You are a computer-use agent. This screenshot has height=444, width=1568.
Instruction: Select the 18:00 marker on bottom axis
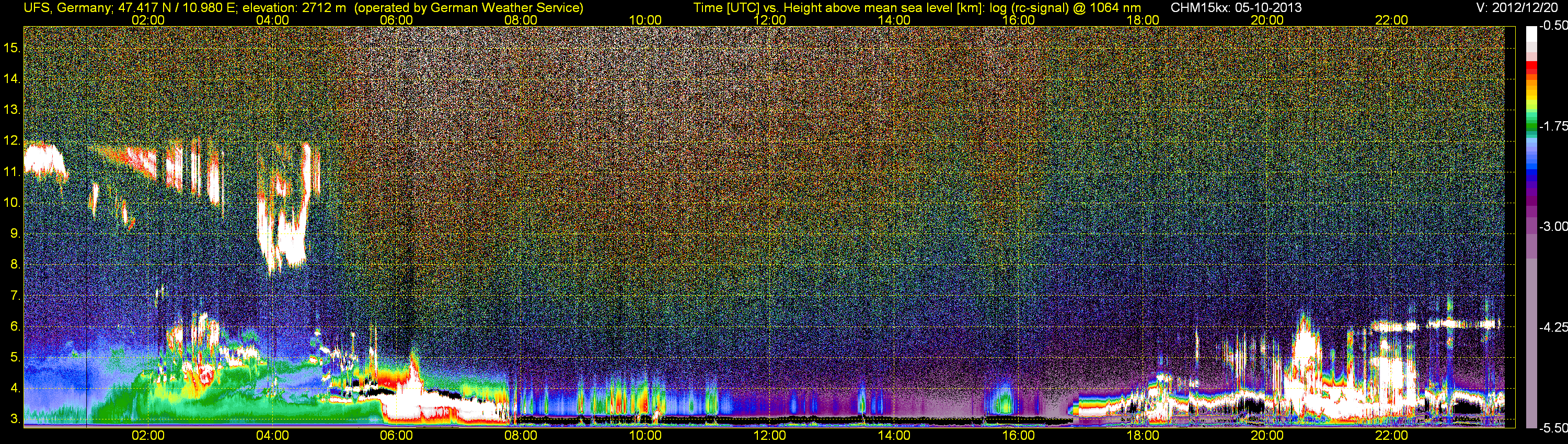tap(1143, 436)
